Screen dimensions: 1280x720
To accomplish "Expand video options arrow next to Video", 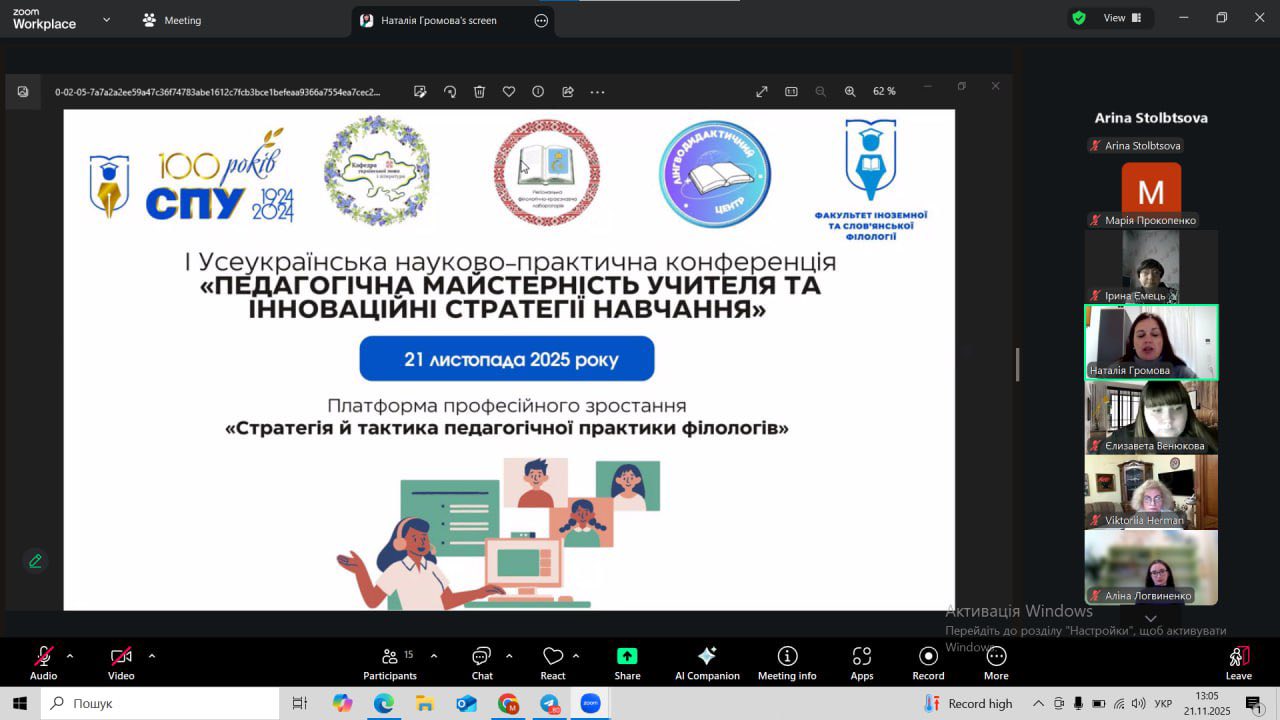I will 152,656.
